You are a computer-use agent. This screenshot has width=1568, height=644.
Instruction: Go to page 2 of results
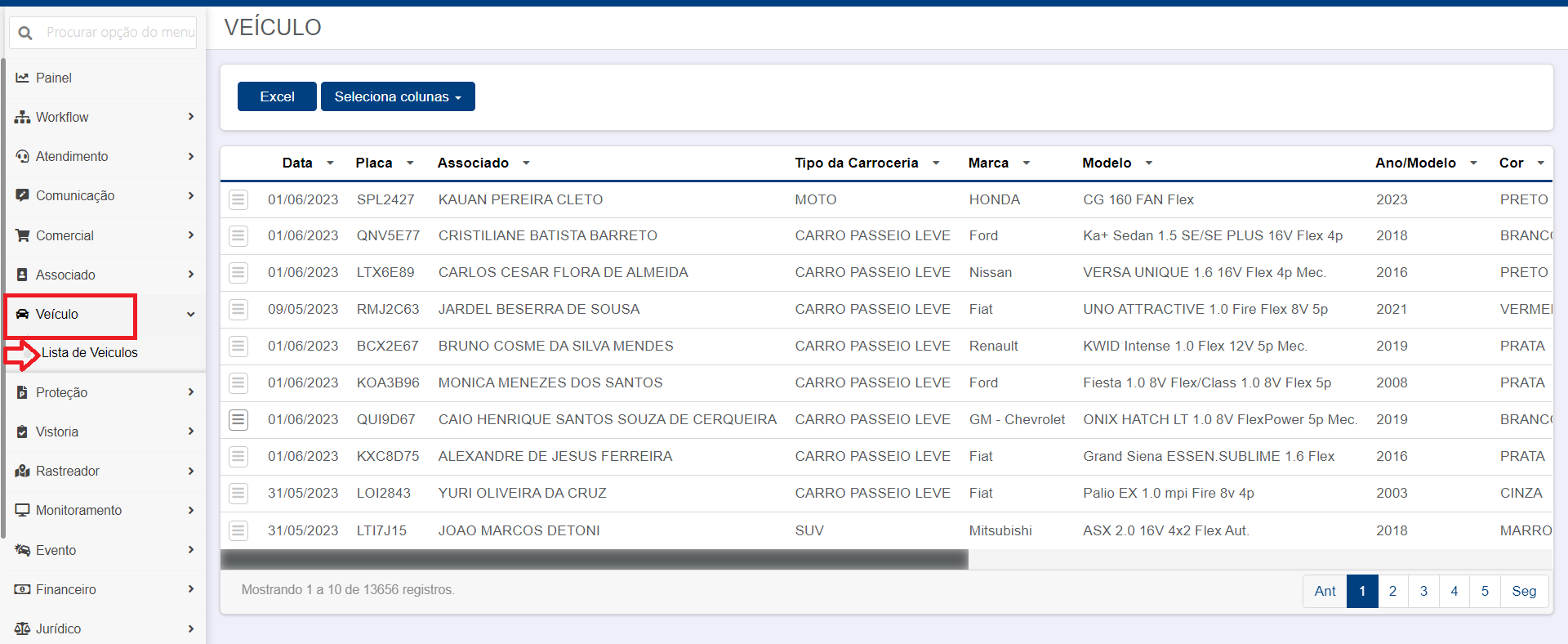[1392, 591]
